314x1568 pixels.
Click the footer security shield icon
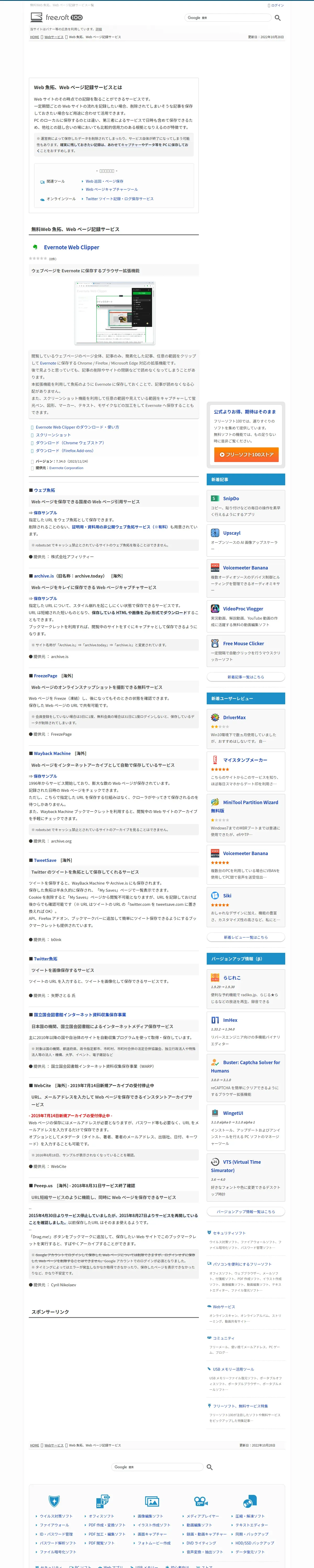tap(54, 1501)
